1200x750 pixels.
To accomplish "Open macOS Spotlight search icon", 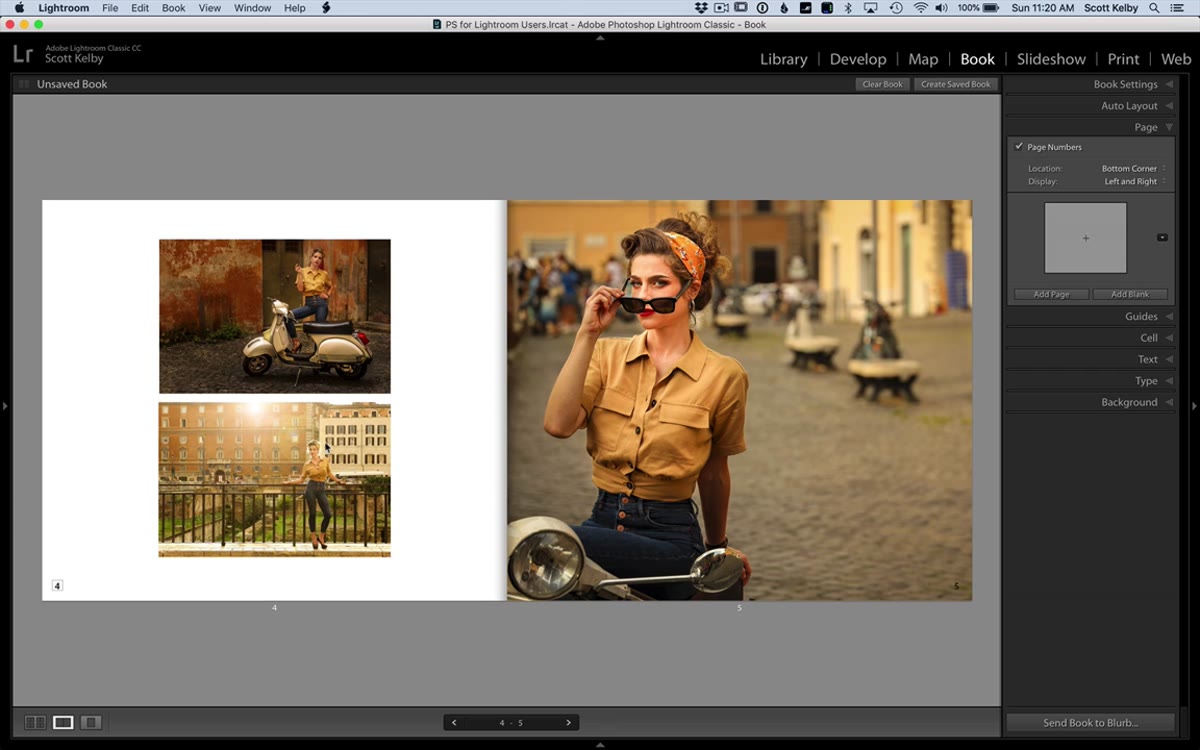I will [1154, 8].
